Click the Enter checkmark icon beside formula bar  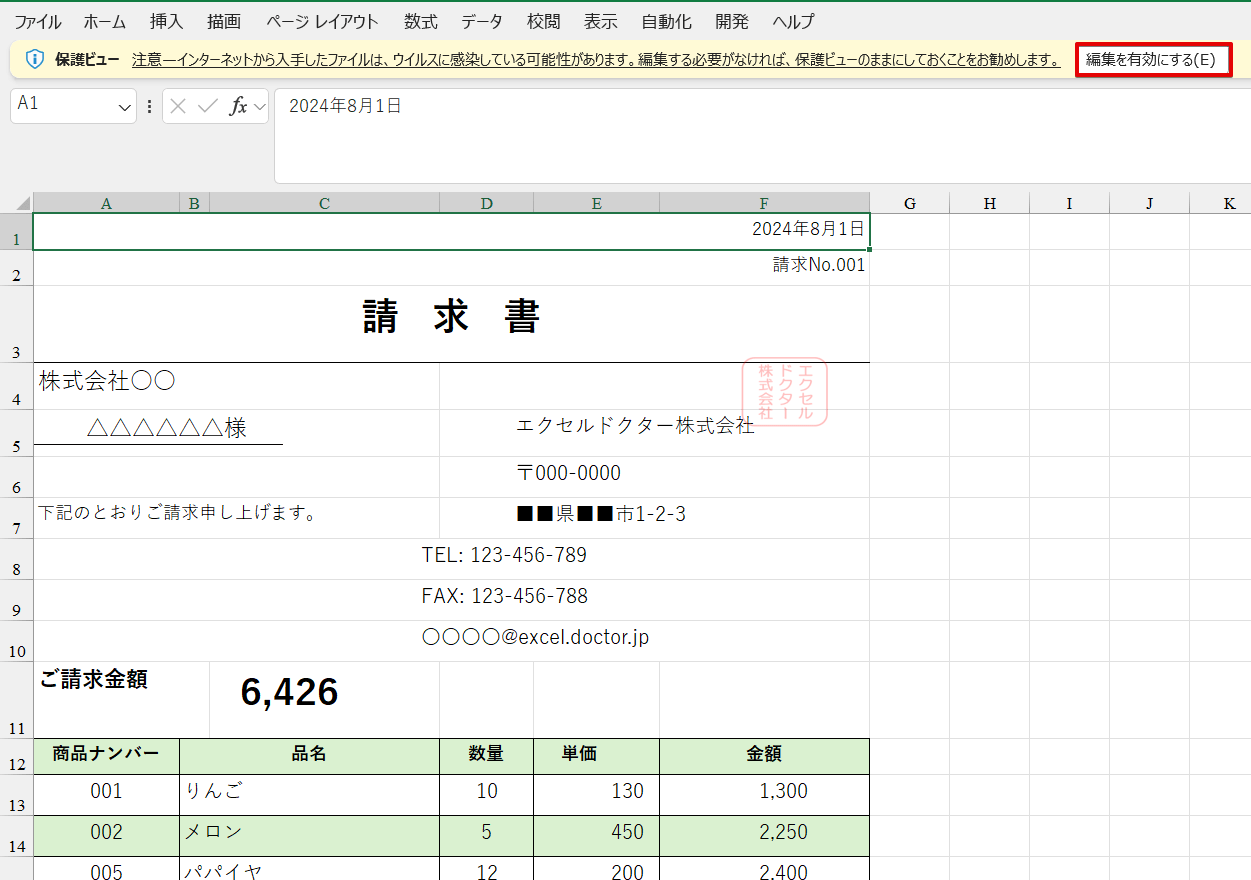pyautogui.click(x=206, y=106)
